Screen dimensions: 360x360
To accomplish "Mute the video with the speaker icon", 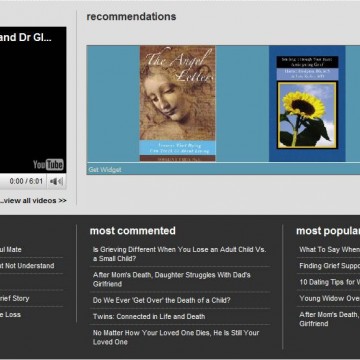I will click(x=56, y=182).
